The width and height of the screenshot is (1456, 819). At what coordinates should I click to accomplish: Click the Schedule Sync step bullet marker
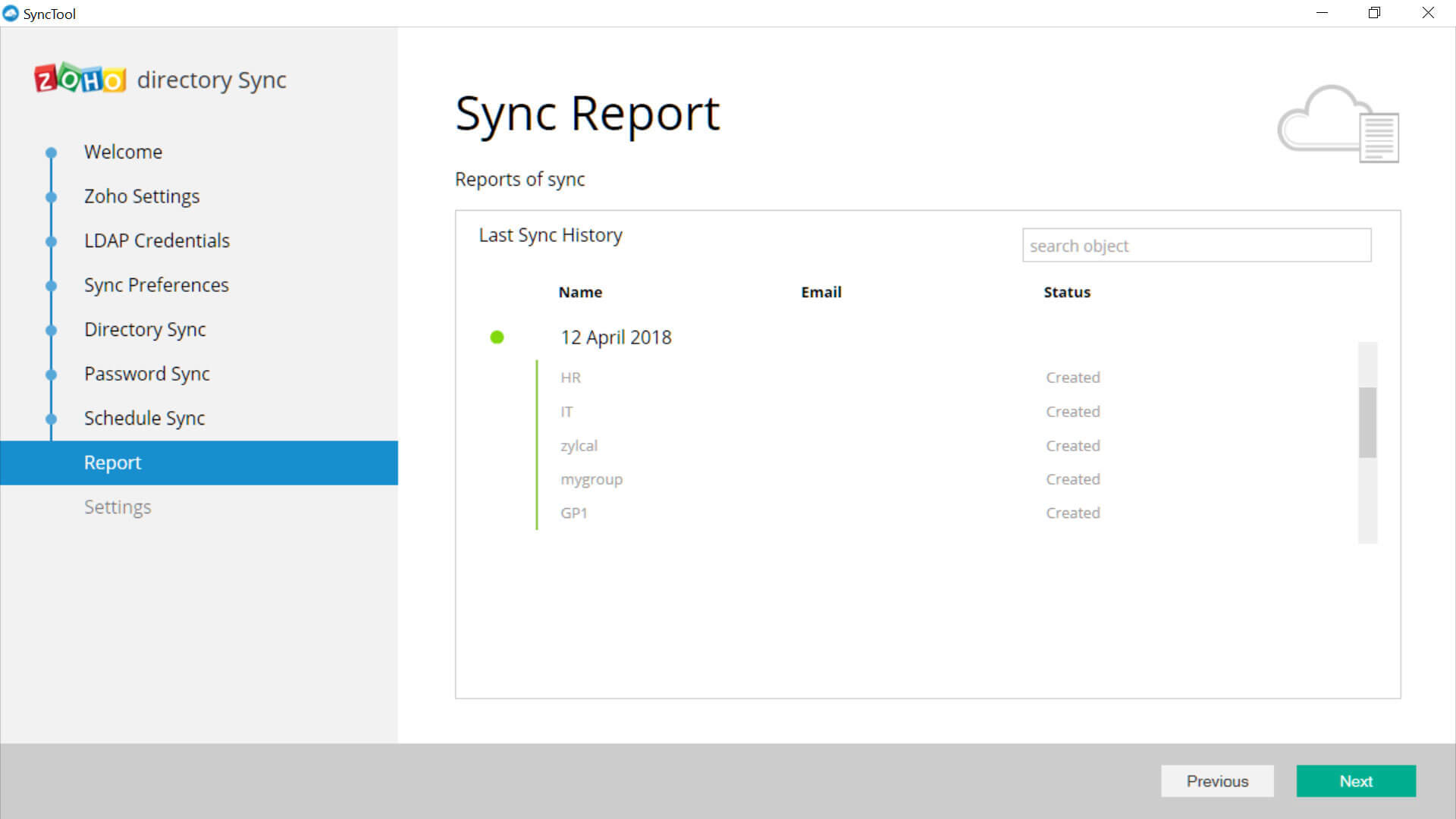pos(51,419)
